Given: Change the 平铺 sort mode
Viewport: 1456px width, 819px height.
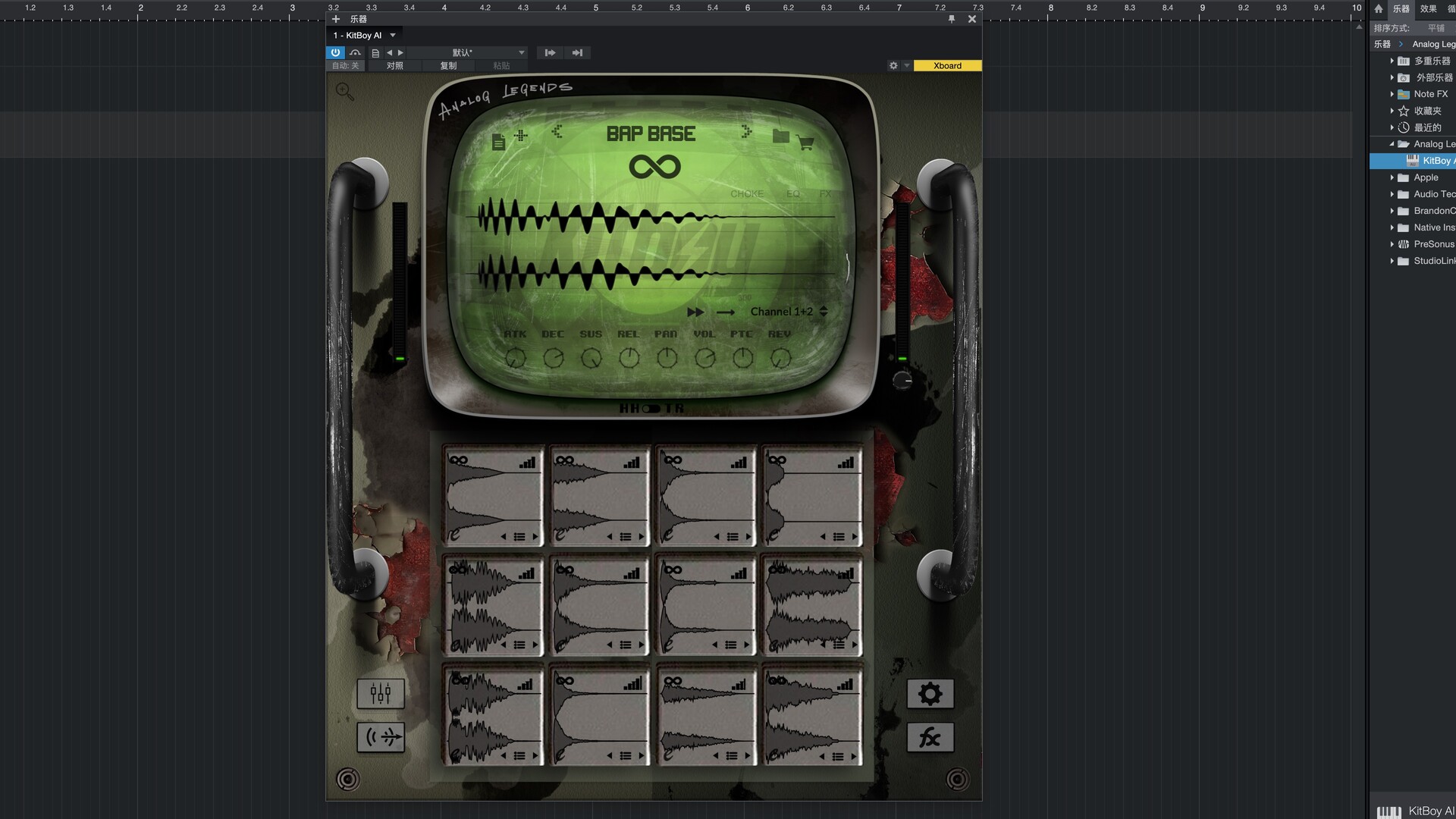Looking at the screenshot, I should (1436, 28).
